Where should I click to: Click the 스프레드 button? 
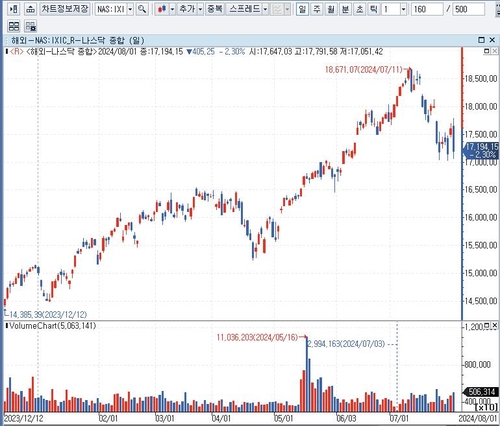(x=244, y=9)
